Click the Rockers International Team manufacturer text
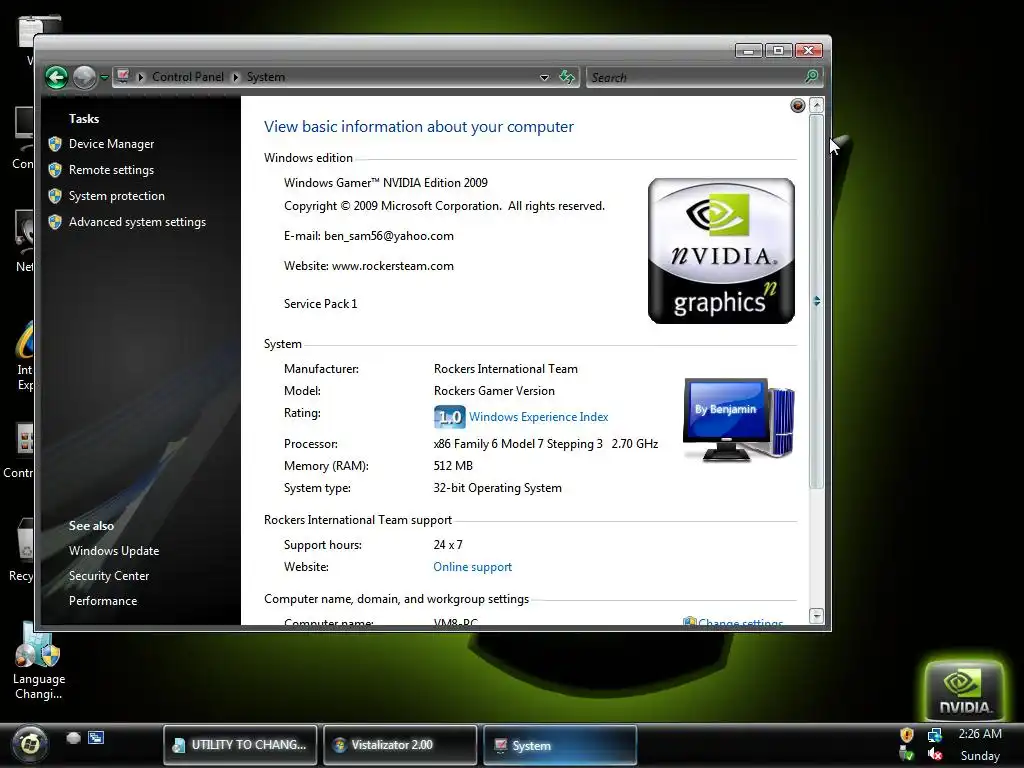The height and width of the screenshot is (768, 1024). pyautogui.click(x=505, y=369)
